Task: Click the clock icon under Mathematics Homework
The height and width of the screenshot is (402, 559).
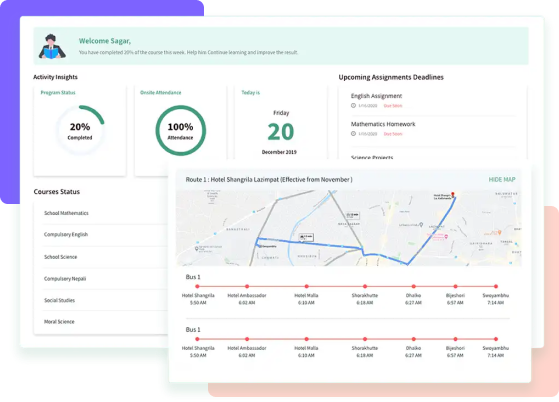Action: [x=353, y=134]
